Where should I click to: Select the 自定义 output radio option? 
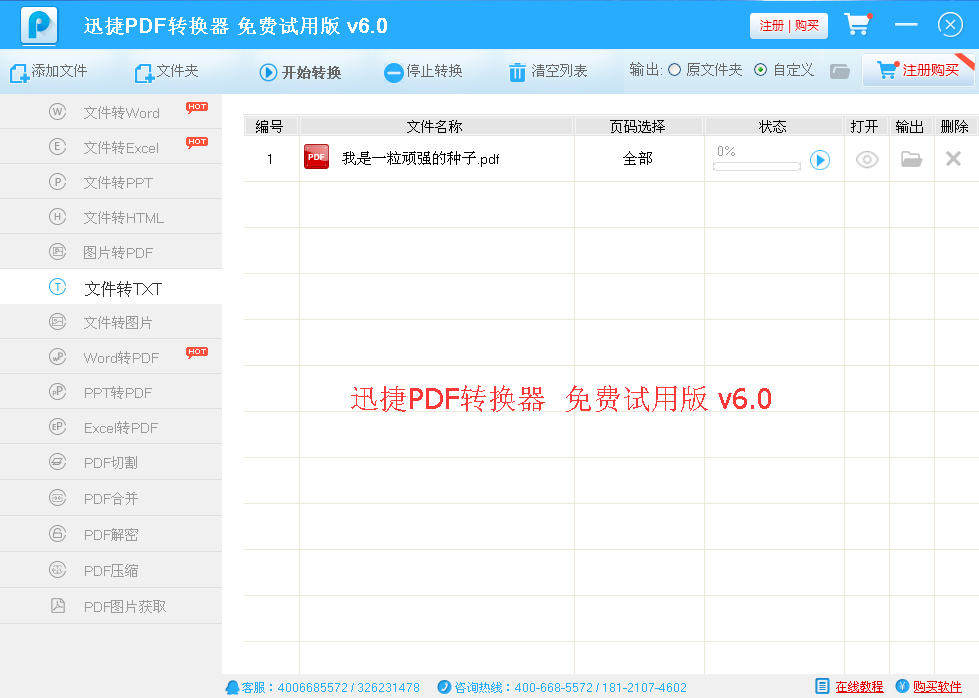784,70
